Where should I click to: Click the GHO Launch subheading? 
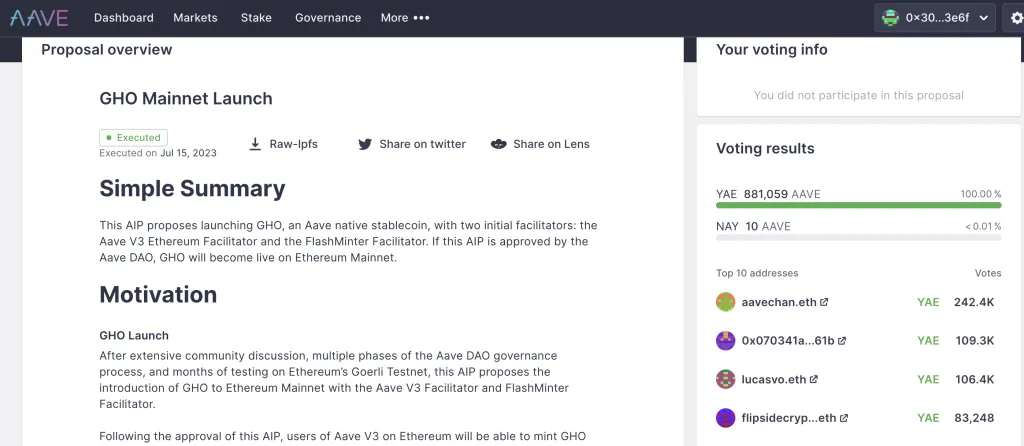click(134, 336)
